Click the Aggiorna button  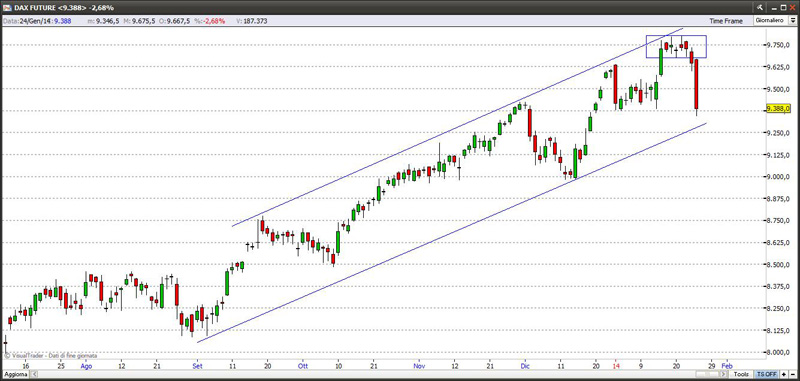click(x=15, y=374)
